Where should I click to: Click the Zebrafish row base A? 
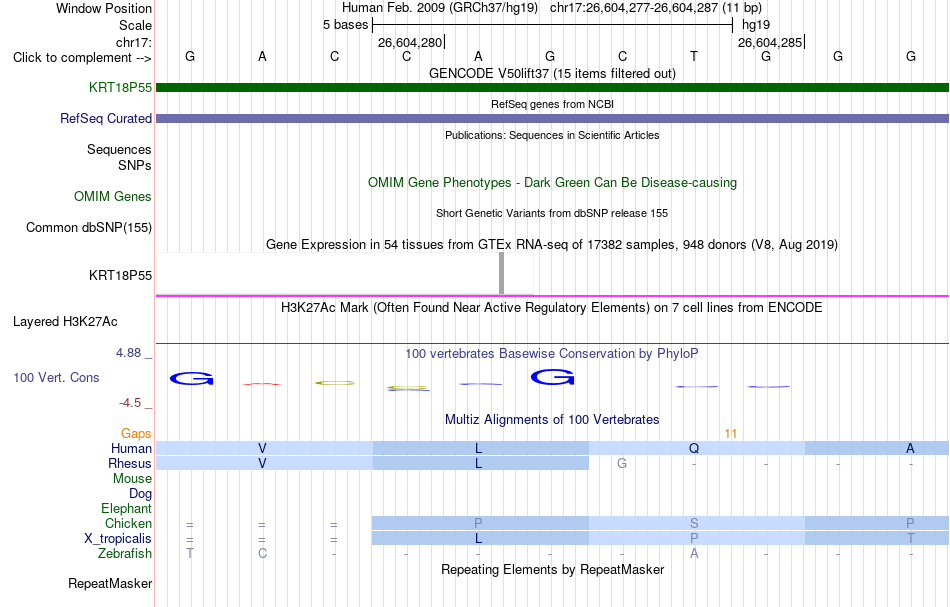694,554
